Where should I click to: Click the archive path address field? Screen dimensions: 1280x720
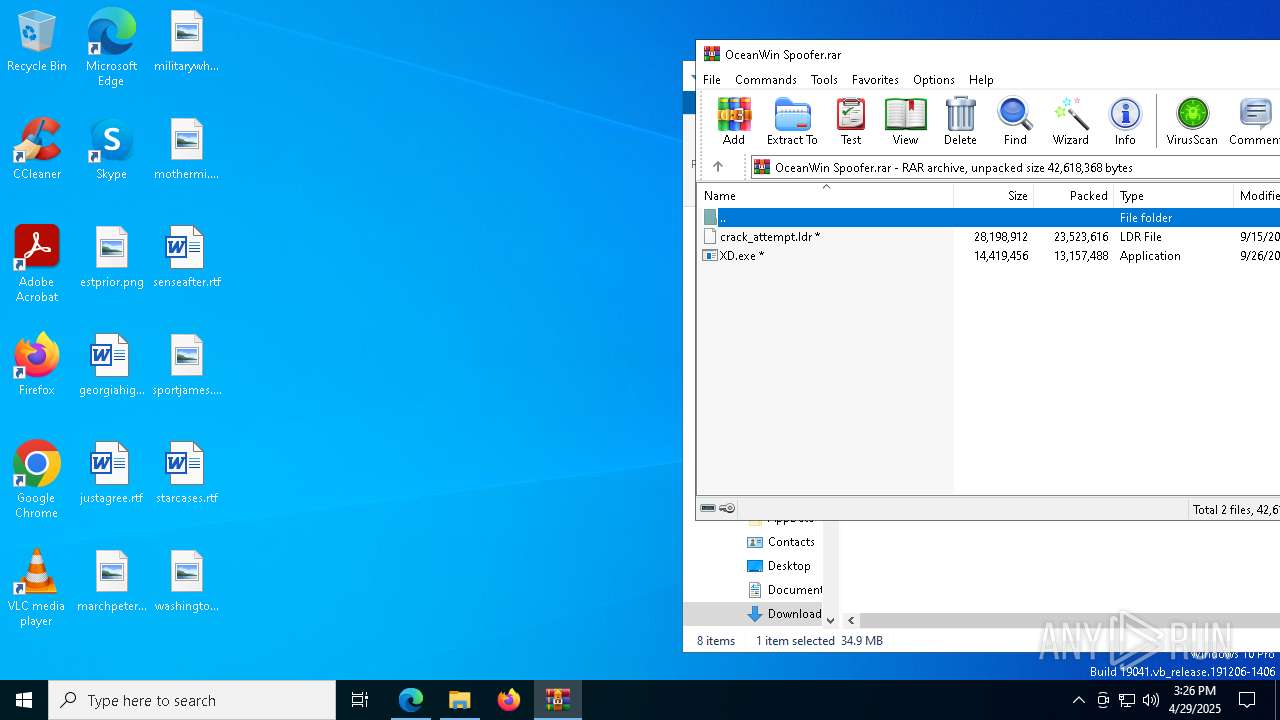point(1015,167)
